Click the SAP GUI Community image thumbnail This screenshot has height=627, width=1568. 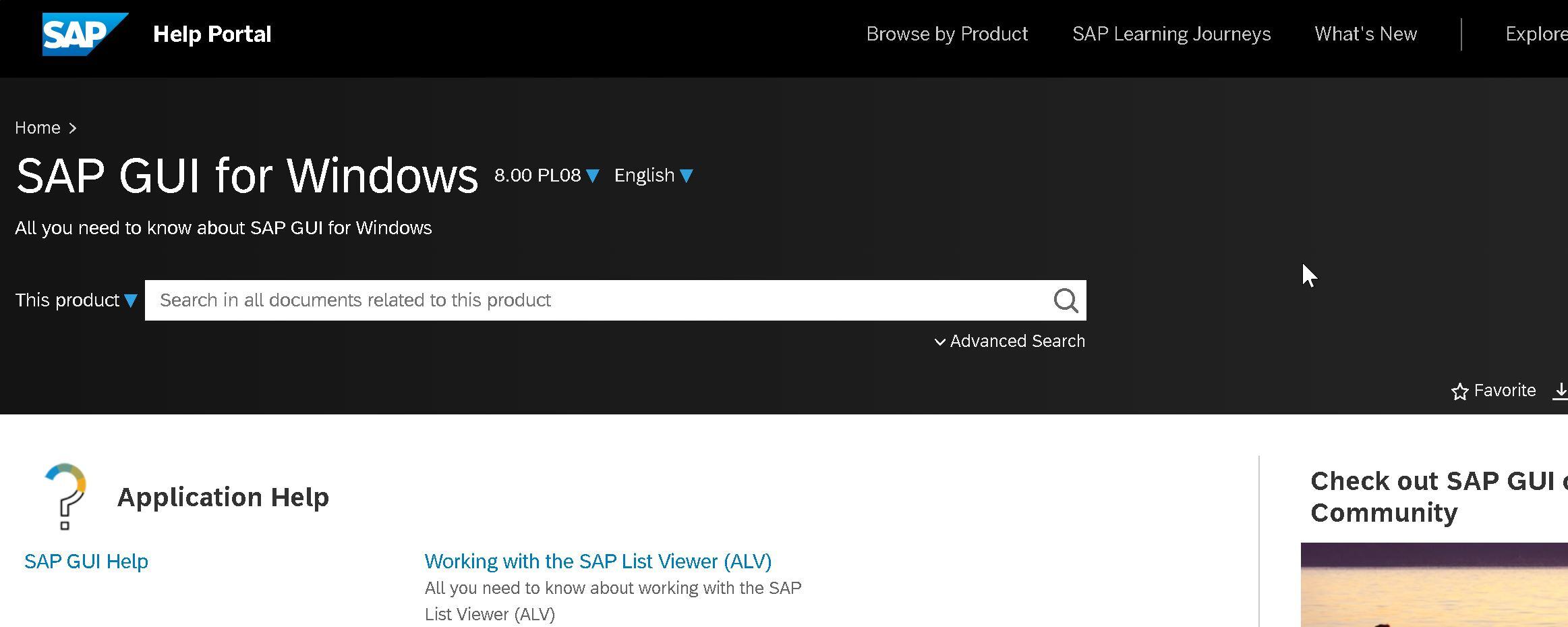[x=1434, y=584]
